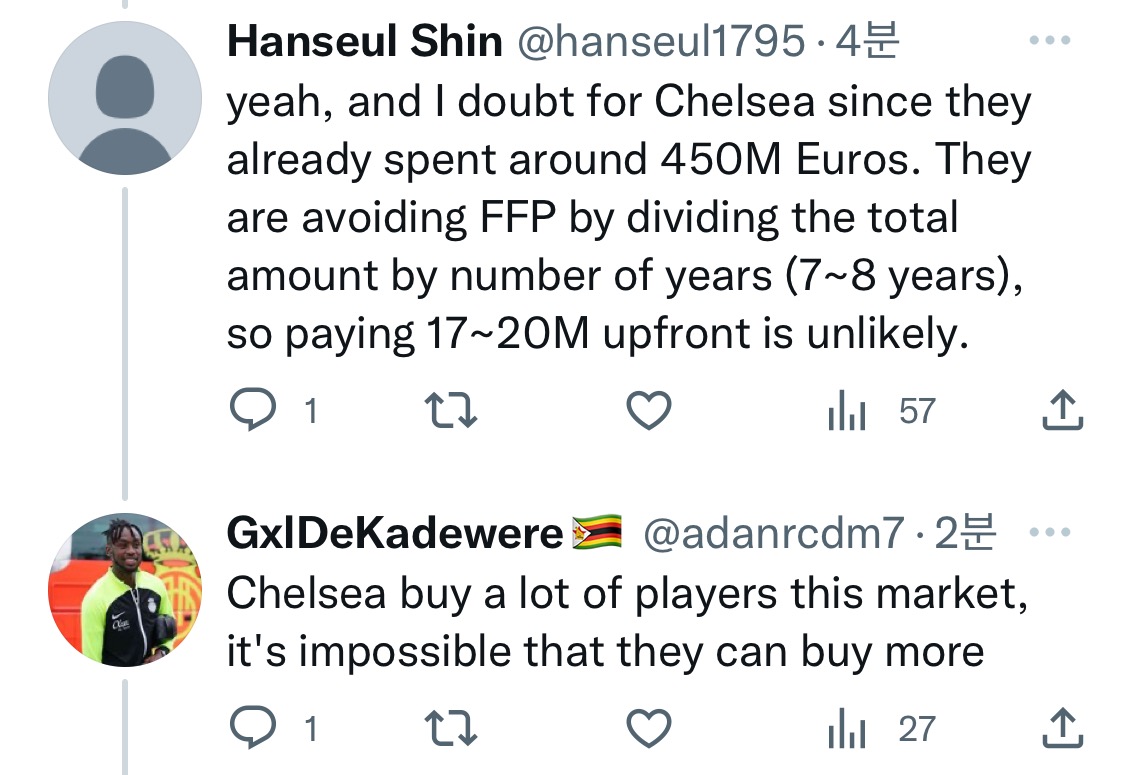The height and width of the screenshot is (775, 1125).
Task: Open Hanseul Shin's default profile avatar
Action: point(125,98)
